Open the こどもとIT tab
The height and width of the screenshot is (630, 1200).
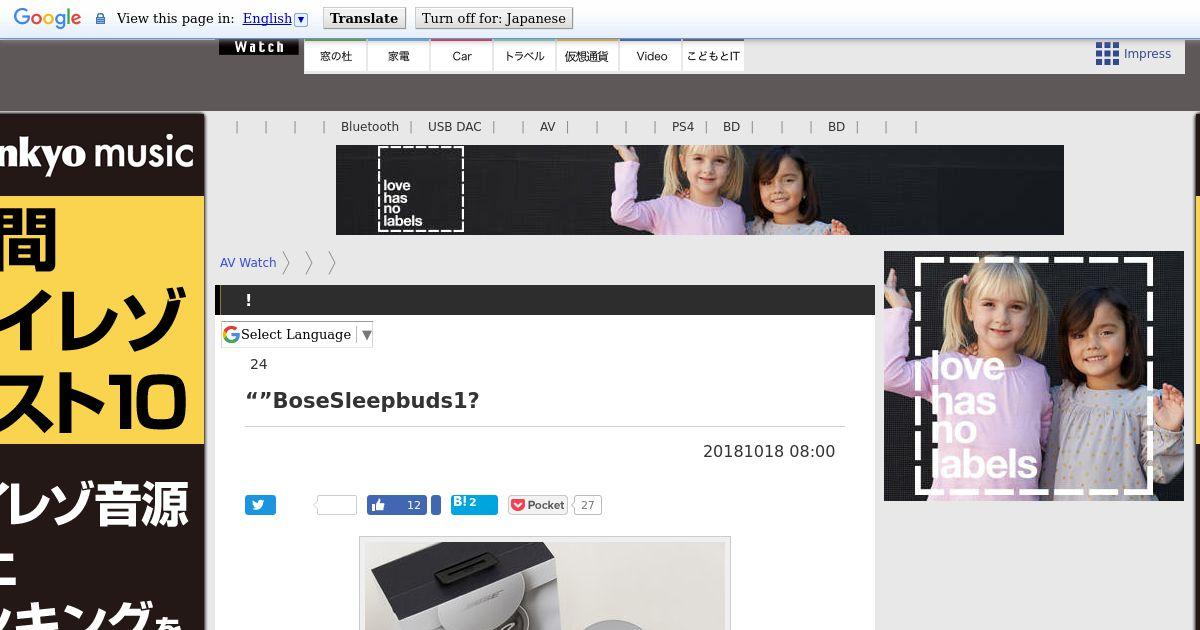(x=713, y=56)
